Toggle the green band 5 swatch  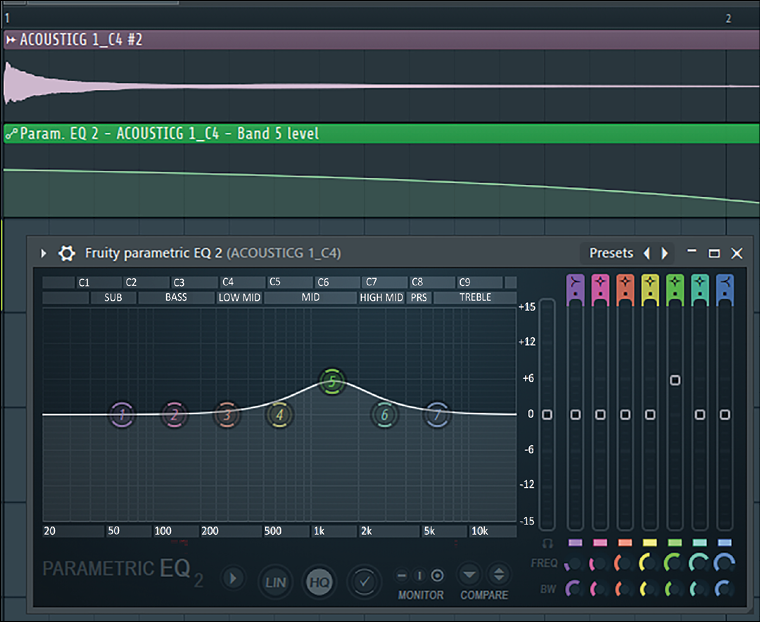[675, 542]
